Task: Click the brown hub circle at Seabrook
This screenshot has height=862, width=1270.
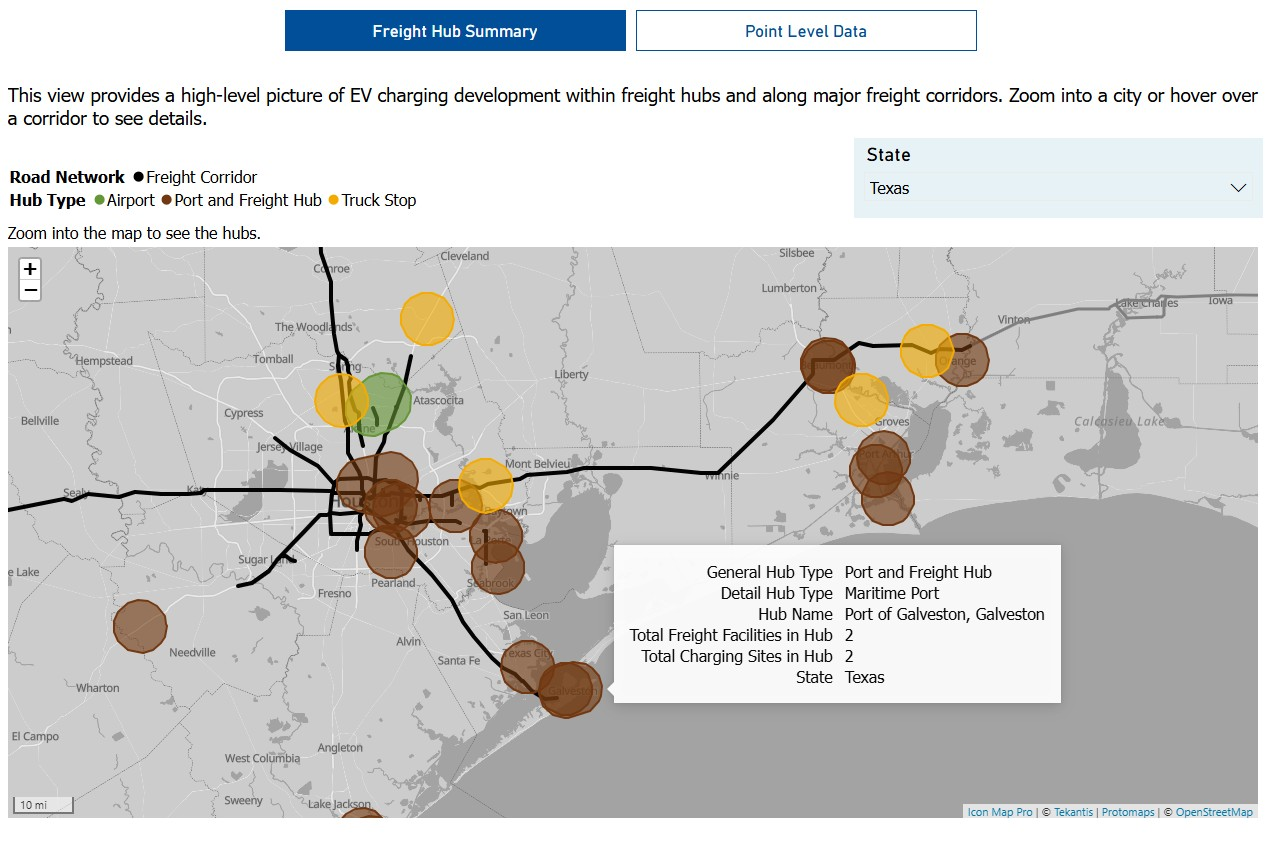Action: [x=498, y=567]
